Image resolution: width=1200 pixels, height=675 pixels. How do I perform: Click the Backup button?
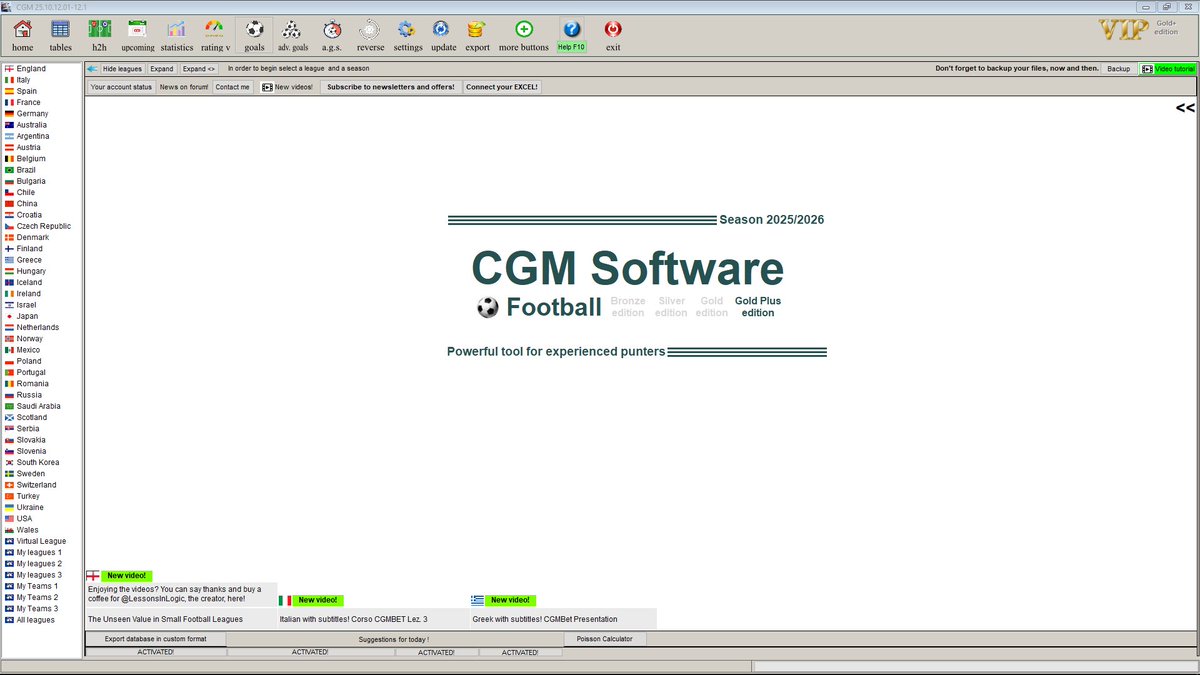click(x=1118, y=69)
